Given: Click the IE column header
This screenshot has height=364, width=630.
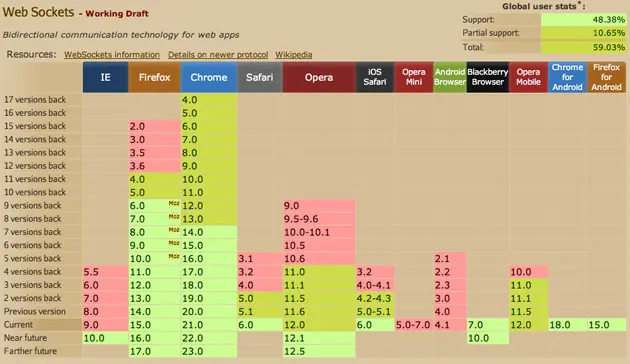Looking at the screenshot, I should pyautogui.click(x=106, y=77).
